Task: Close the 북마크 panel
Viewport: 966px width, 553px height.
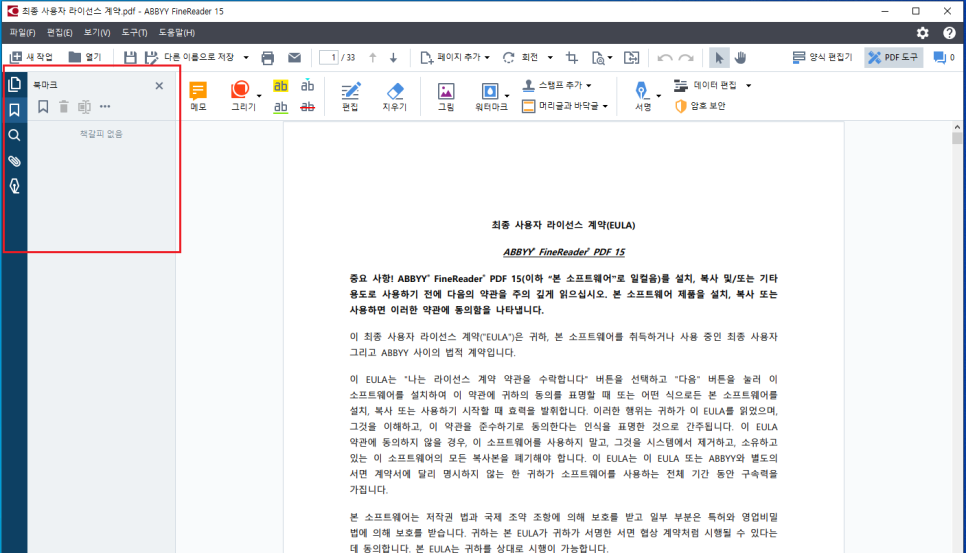Action: [159, 86]
